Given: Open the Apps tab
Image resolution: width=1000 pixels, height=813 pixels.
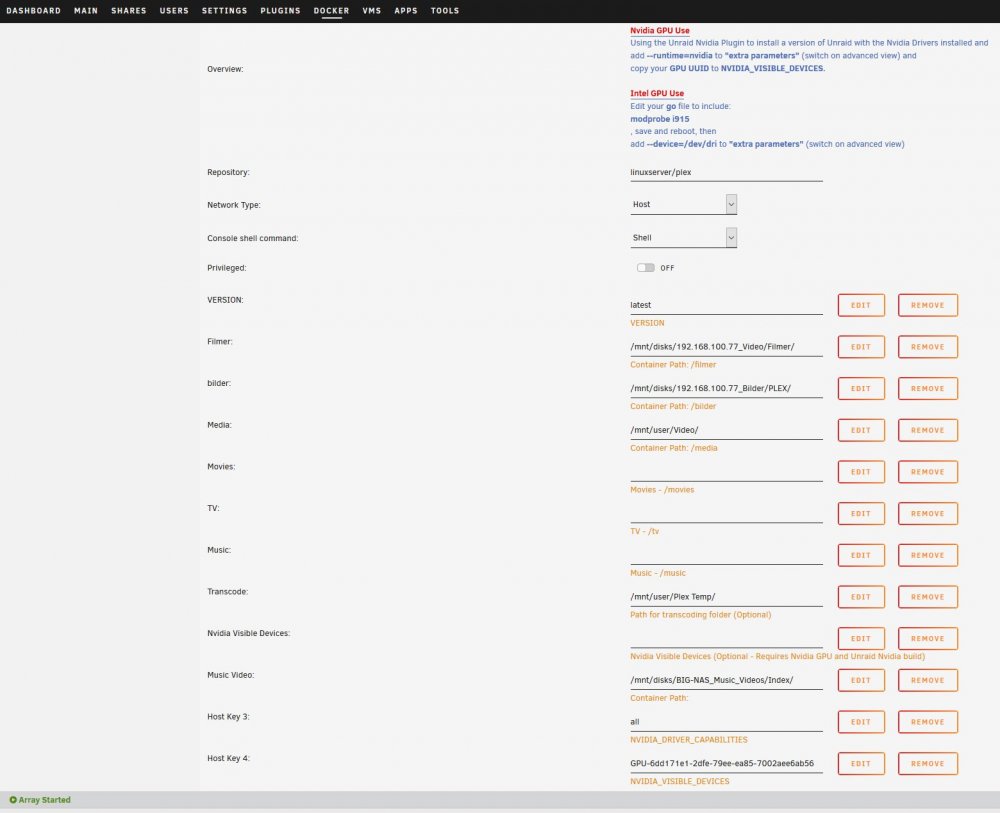Looking at the screenshot, I should [x=406, y=11].
